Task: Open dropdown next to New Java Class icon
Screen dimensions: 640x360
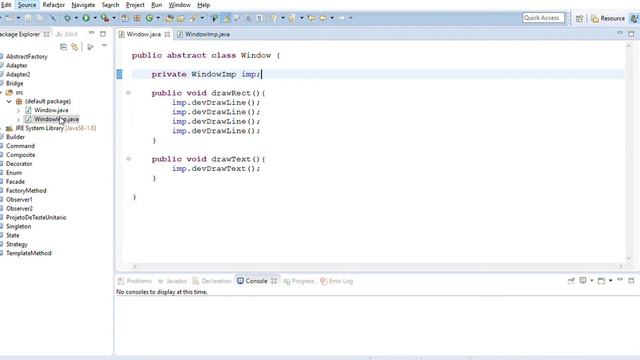Action: pos(158,18)
